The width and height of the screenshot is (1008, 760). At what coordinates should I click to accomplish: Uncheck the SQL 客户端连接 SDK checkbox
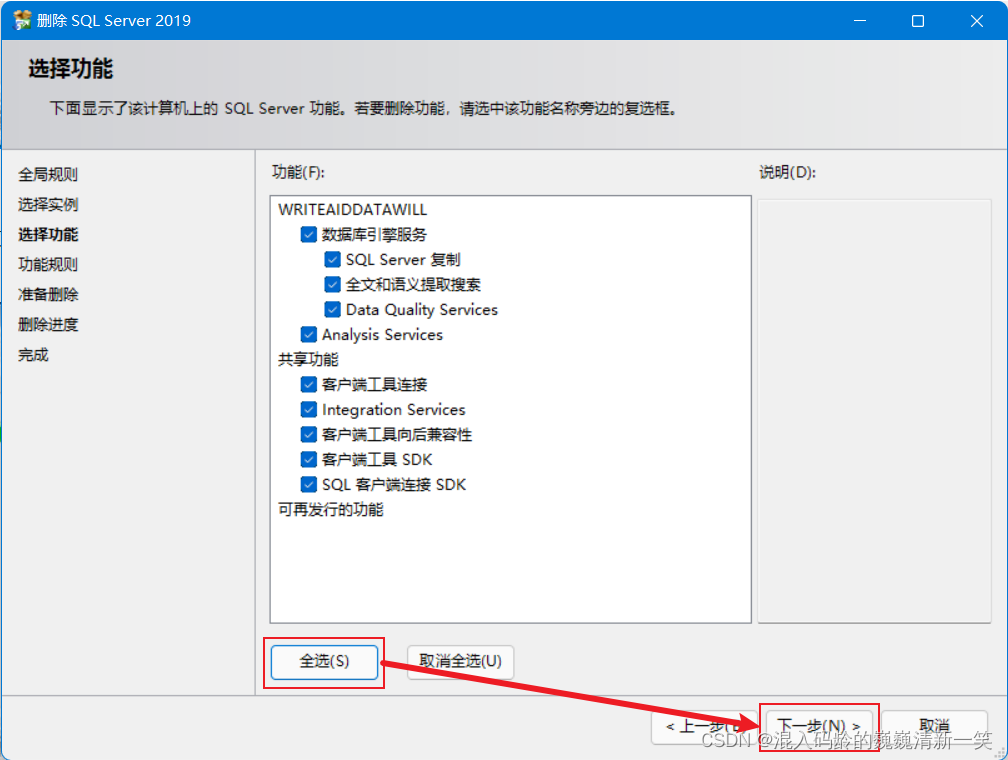[x=309, y=485]
